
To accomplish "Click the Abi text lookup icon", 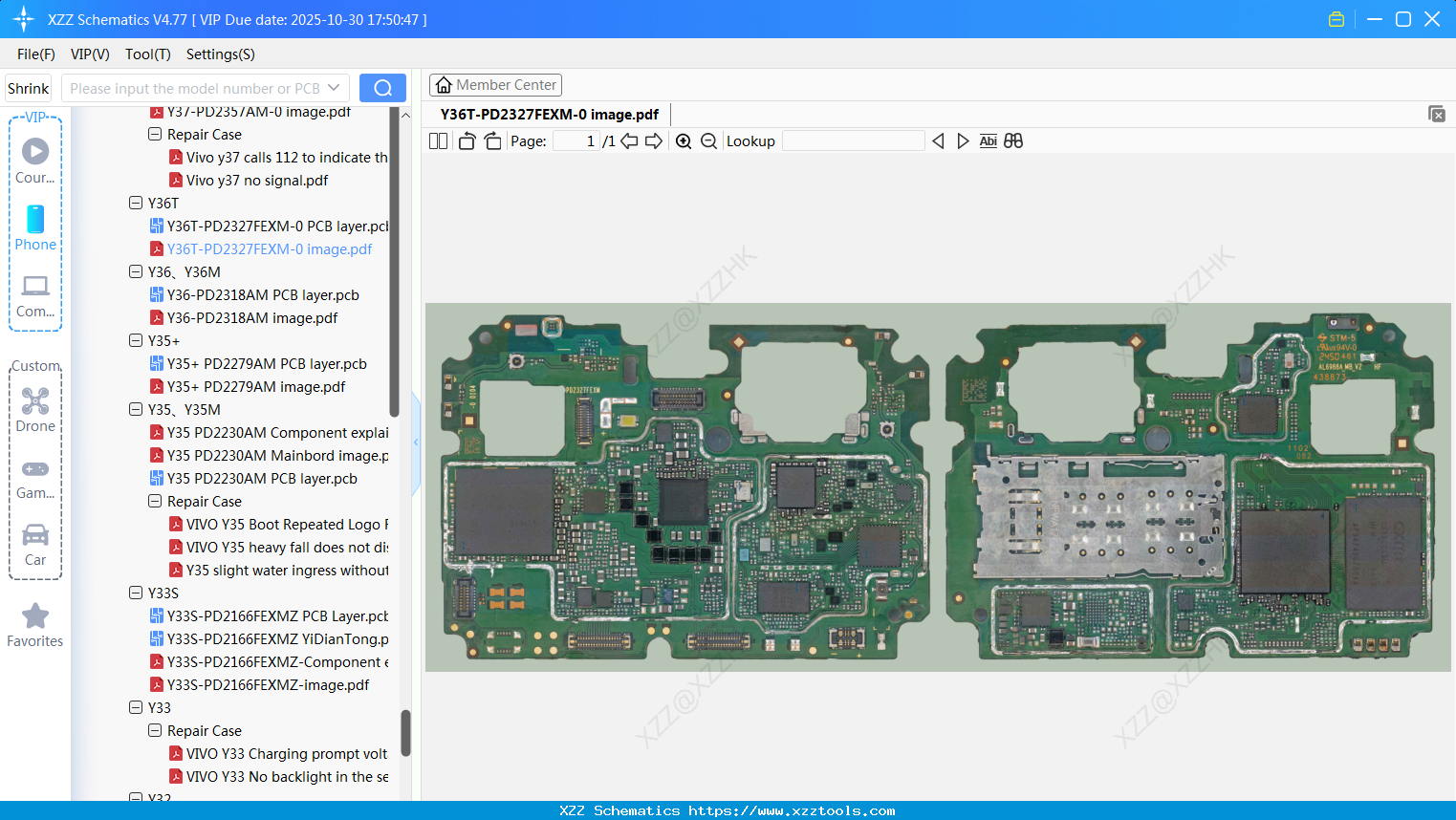I will pos(988,140).
